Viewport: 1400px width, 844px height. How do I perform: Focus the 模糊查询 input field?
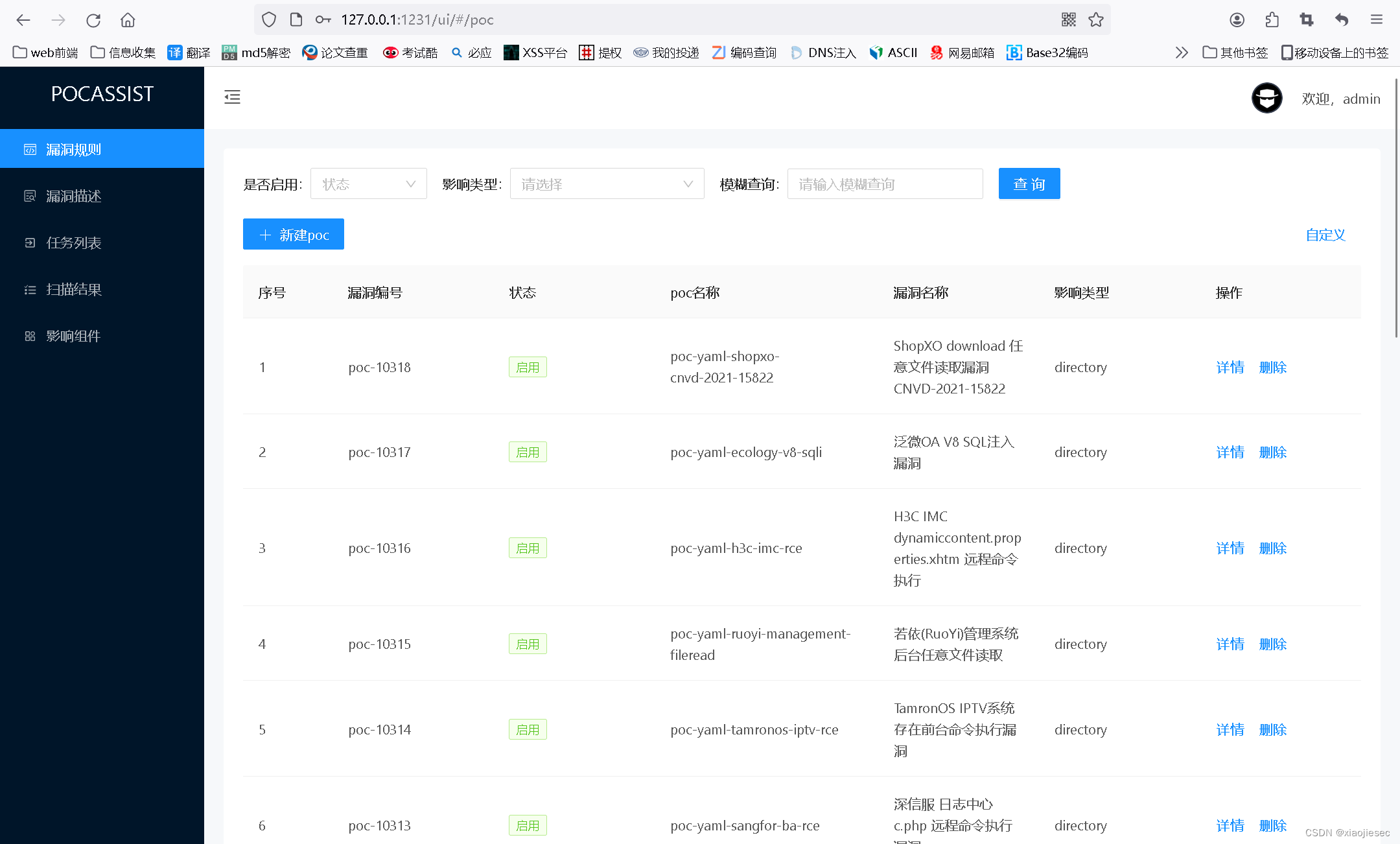(885, 184)
